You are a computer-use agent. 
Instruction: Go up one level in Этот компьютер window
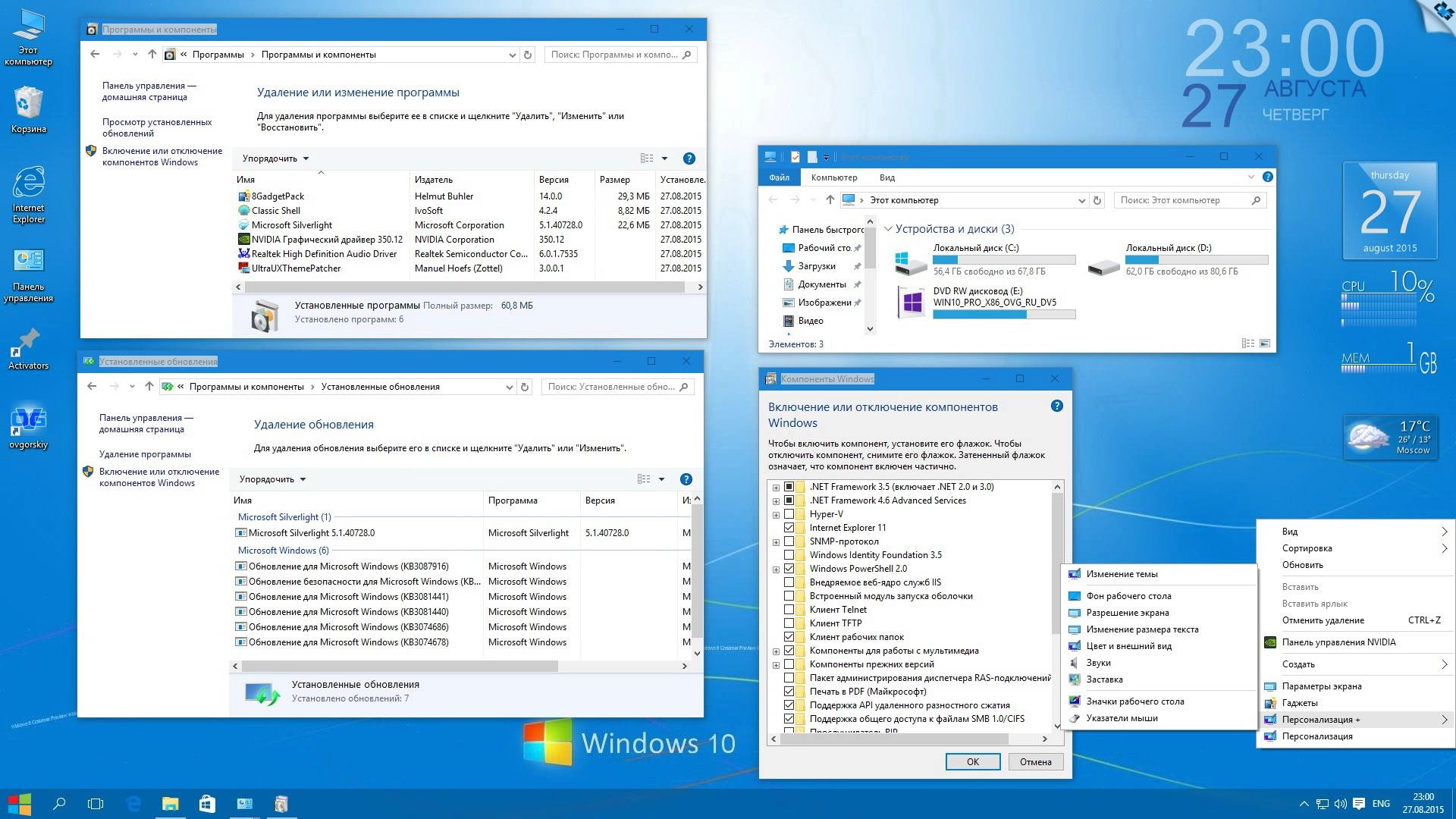830,200
